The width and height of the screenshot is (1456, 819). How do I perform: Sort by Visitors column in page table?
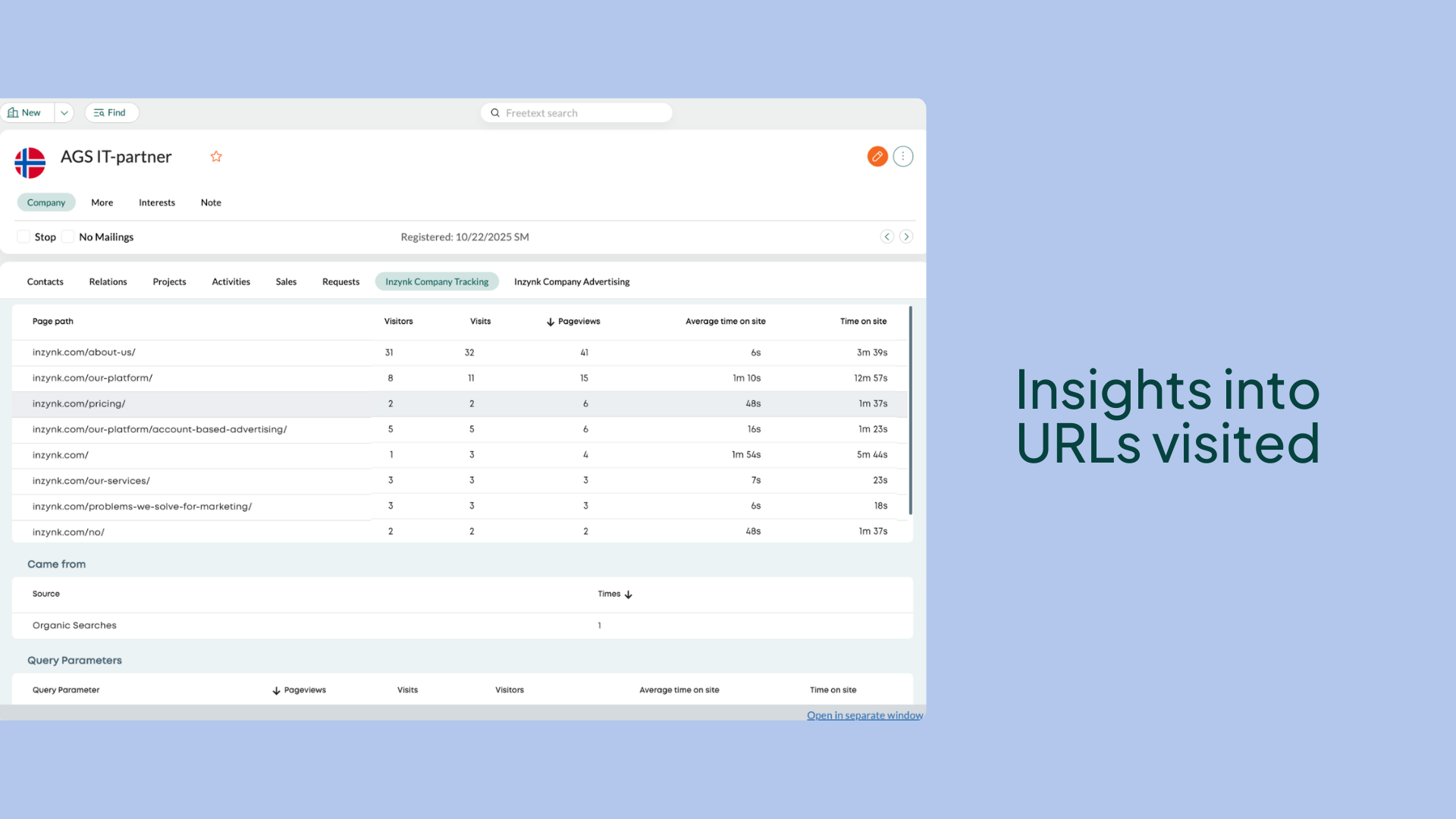(x=399, y=322)
